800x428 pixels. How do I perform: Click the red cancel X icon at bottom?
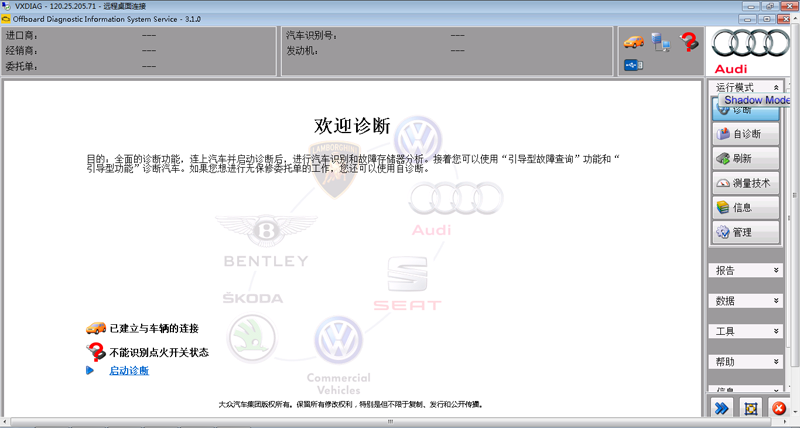(779, 408)
